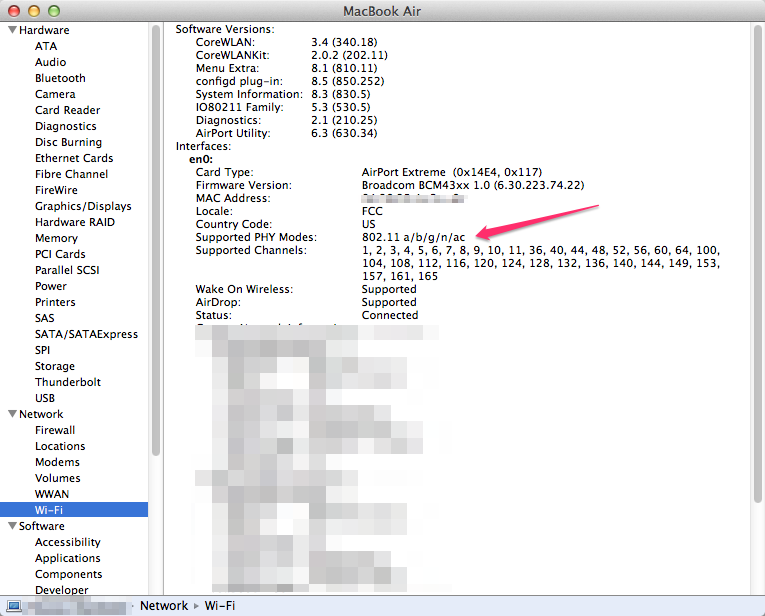Image resolution: width=765 pixels, height=616 pixels.
Task: Select Power in the sidebar
Action: click(51, 286)
